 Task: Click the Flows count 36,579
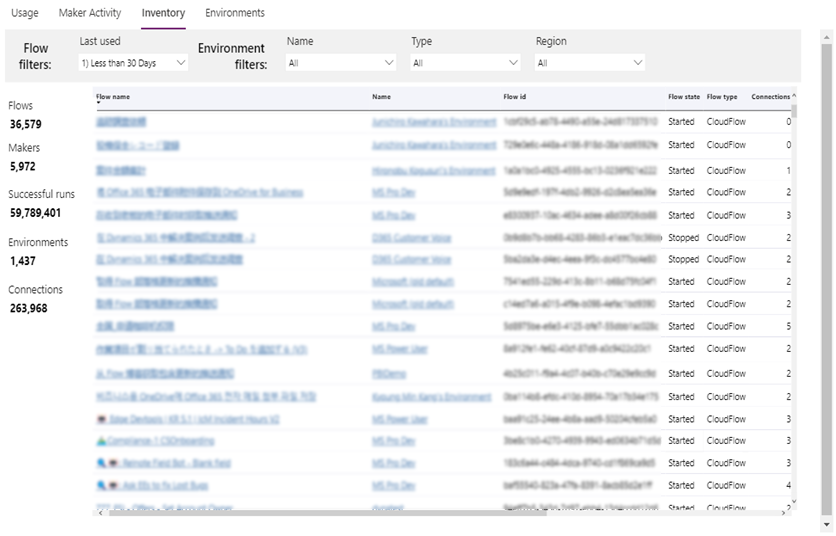point(26,124)
